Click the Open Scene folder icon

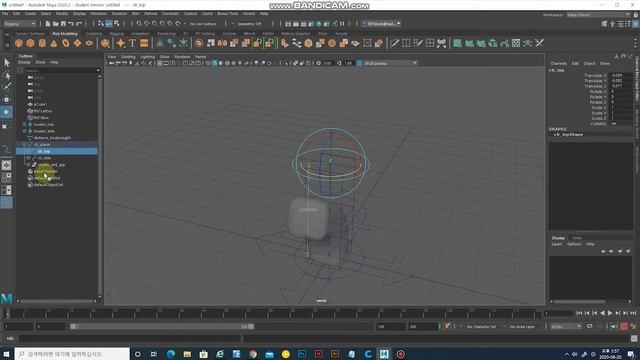[x=56, y=24]
